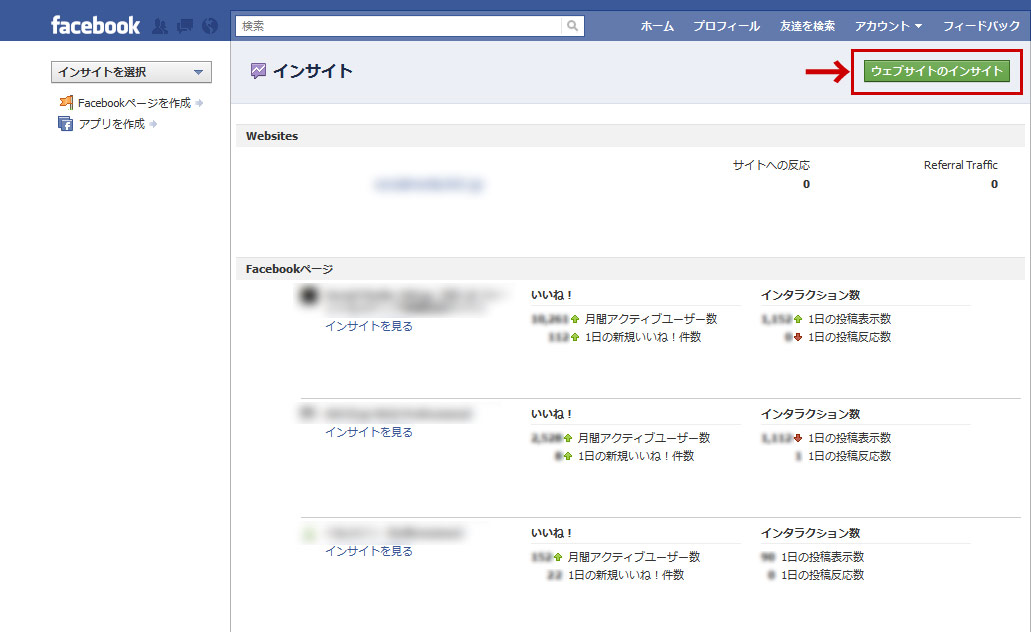Click second page's blurred profile thumbnail
The width and height of the screenshot is (1031, 632).
307,413
